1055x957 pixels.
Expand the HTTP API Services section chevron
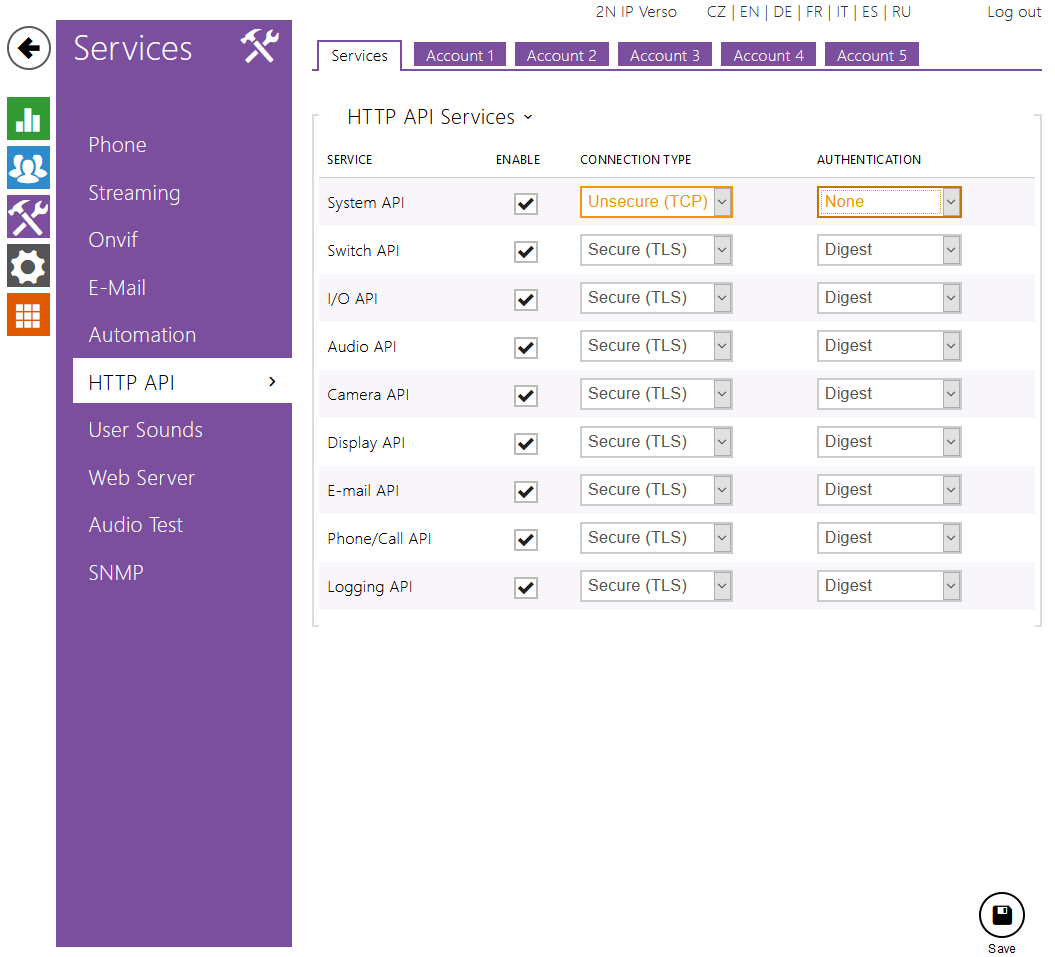528,117
